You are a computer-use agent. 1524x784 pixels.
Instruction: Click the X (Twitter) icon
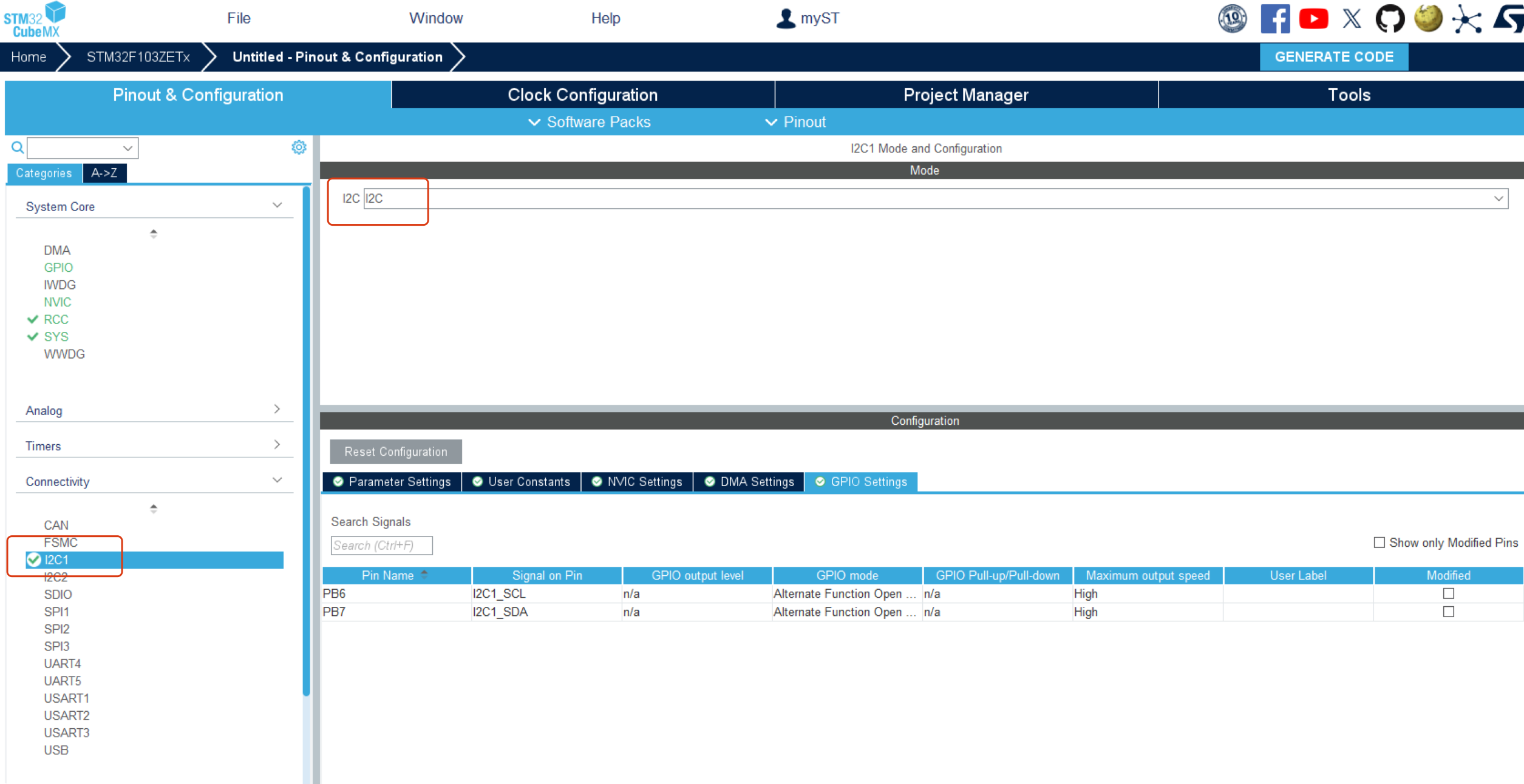(x=1352, y=18)
